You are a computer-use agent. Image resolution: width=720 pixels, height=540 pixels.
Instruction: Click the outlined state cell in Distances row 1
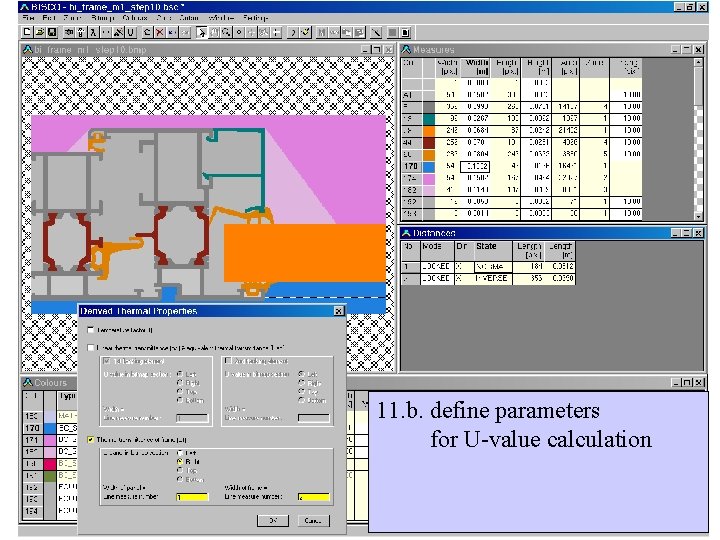(493, 266)
